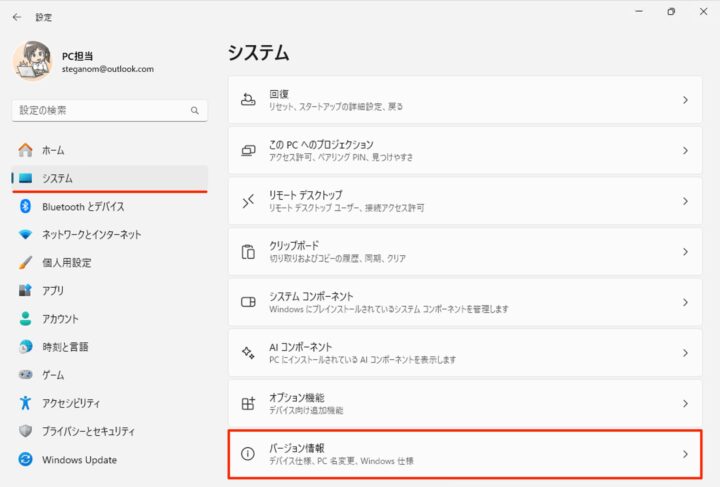Expand リモート デスクトップ chevron
The image size is (720, 487).
pyautogui.click(x=685, y=201)
